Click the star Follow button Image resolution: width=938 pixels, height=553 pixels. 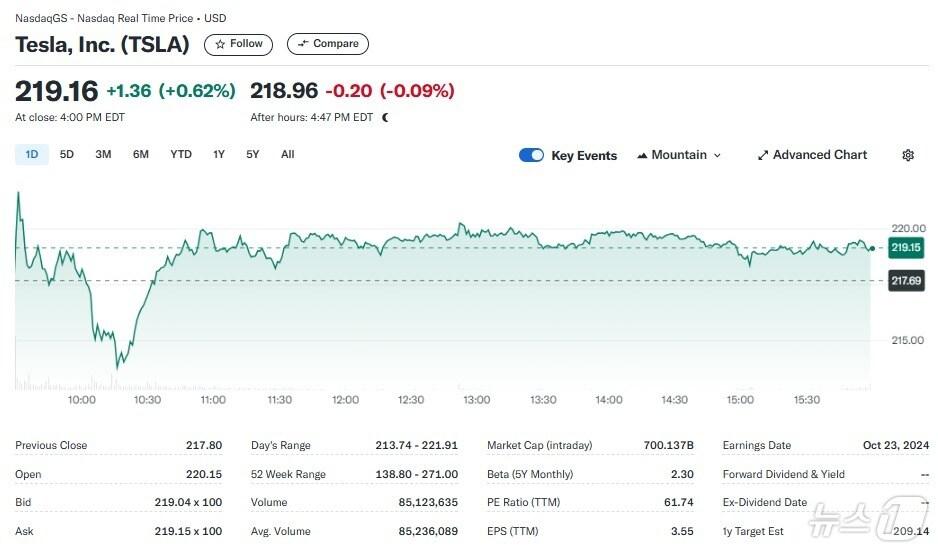click(238, 44)
